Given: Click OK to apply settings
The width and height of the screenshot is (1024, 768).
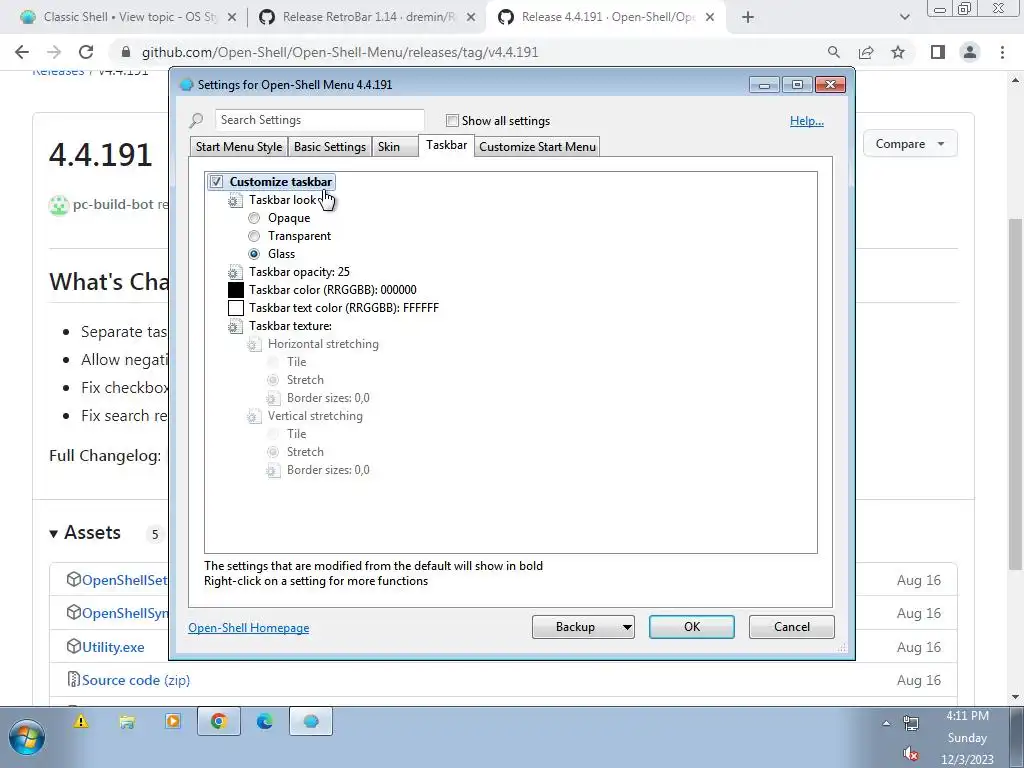Looking at the screenshot, I should pyautogui.click(x=692, y=627).
